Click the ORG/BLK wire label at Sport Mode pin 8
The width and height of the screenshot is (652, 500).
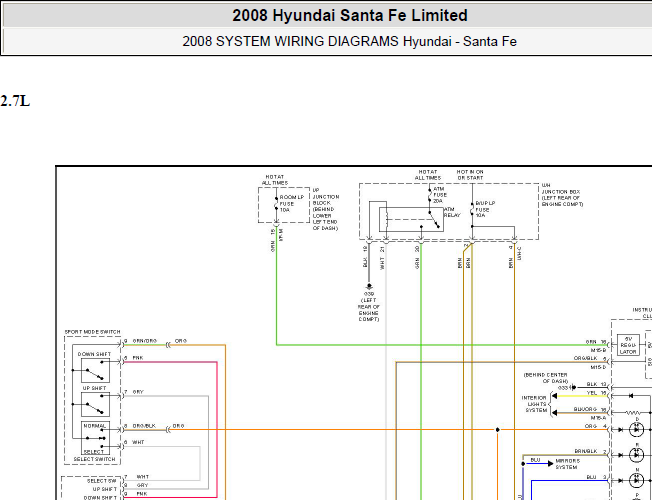pos(144,426)
